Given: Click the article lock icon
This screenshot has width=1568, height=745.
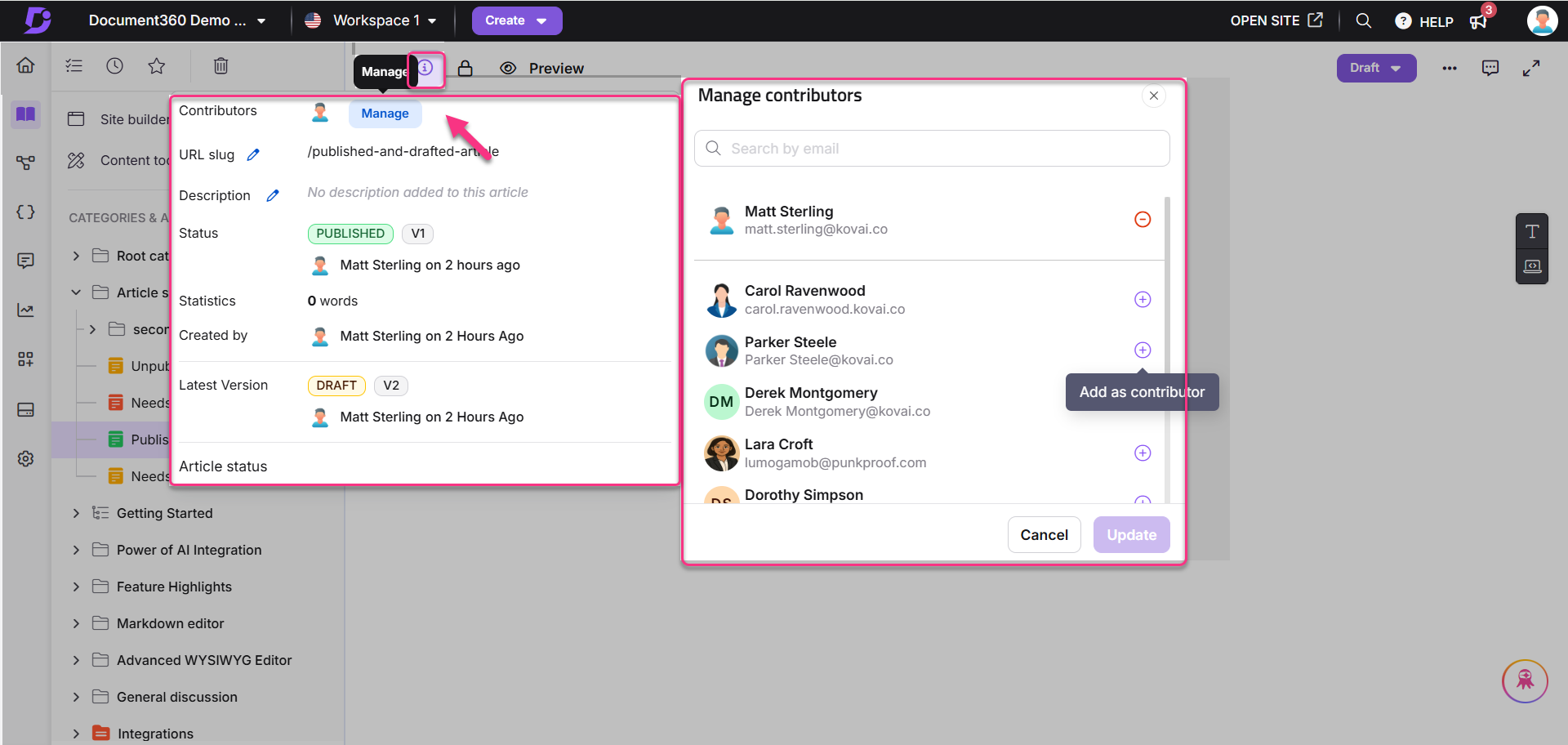Looking at the screenshot, I should [465, 68].
